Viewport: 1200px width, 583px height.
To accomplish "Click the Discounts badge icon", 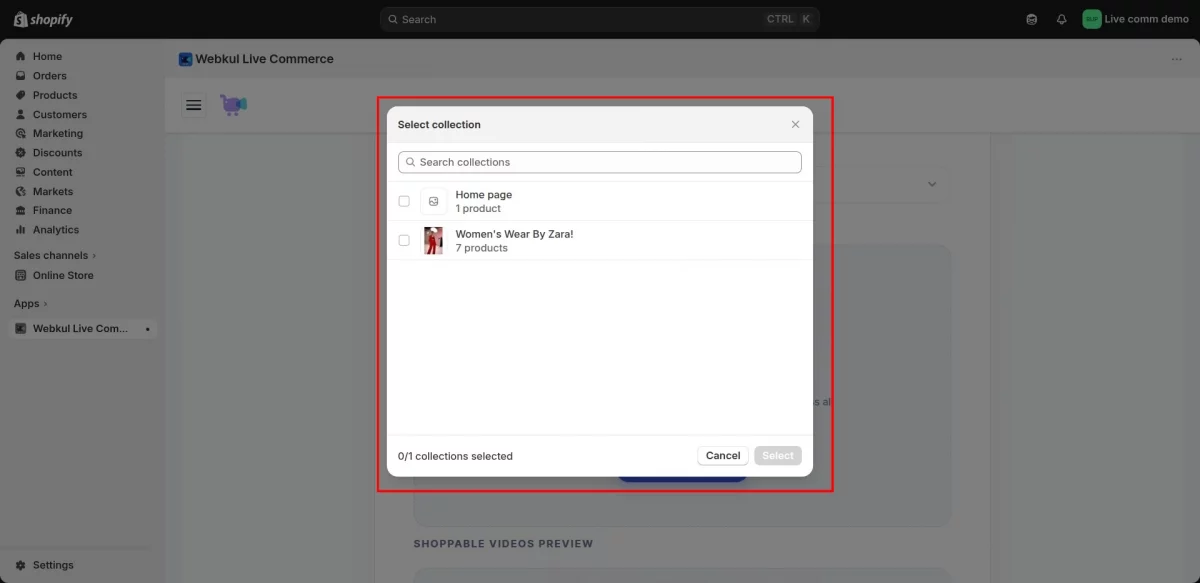I will (x=21, y=153).
